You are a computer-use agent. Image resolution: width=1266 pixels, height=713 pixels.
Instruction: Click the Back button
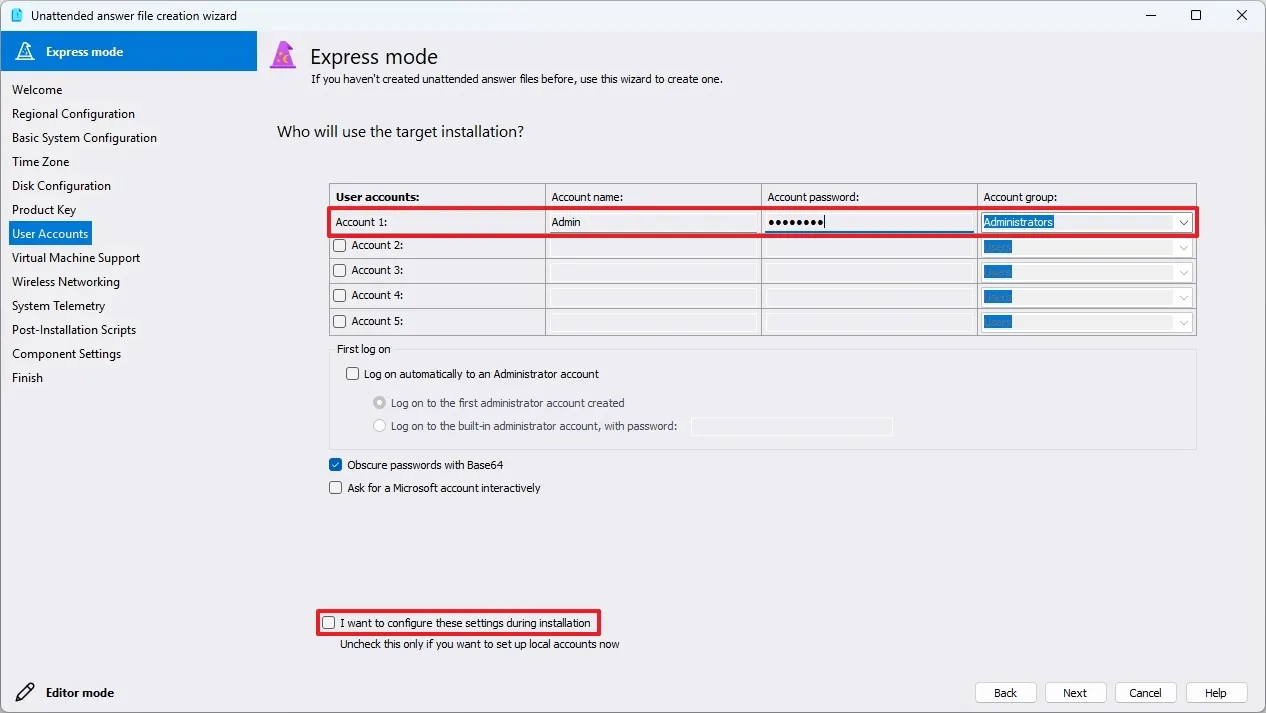tap(1005, 693)
